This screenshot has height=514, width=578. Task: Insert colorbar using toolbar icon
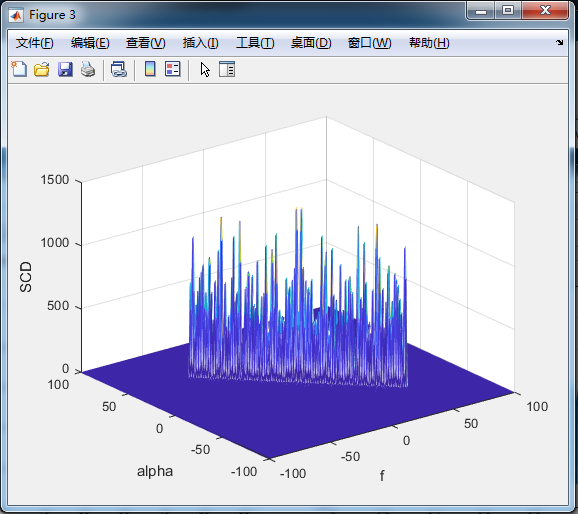pyautogui.click(x=150, y=69)
